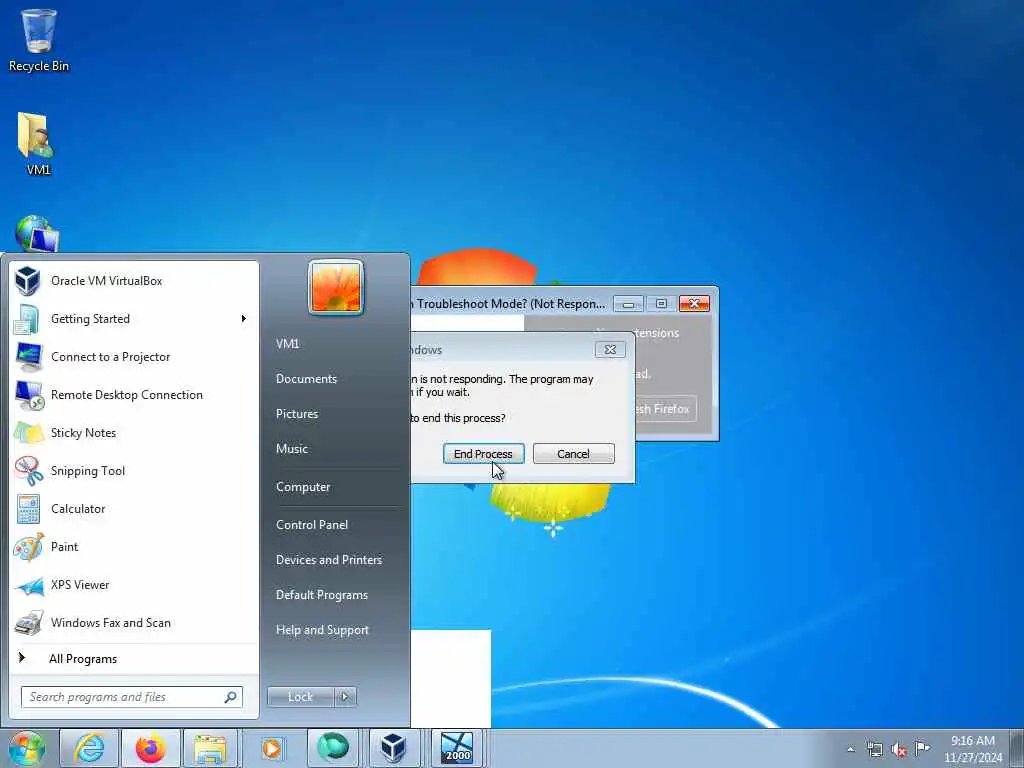The height and width of the screenshot is (768, 1024).
Task: Open VirtualBox from the taskbar
Action: pos(394,748)
